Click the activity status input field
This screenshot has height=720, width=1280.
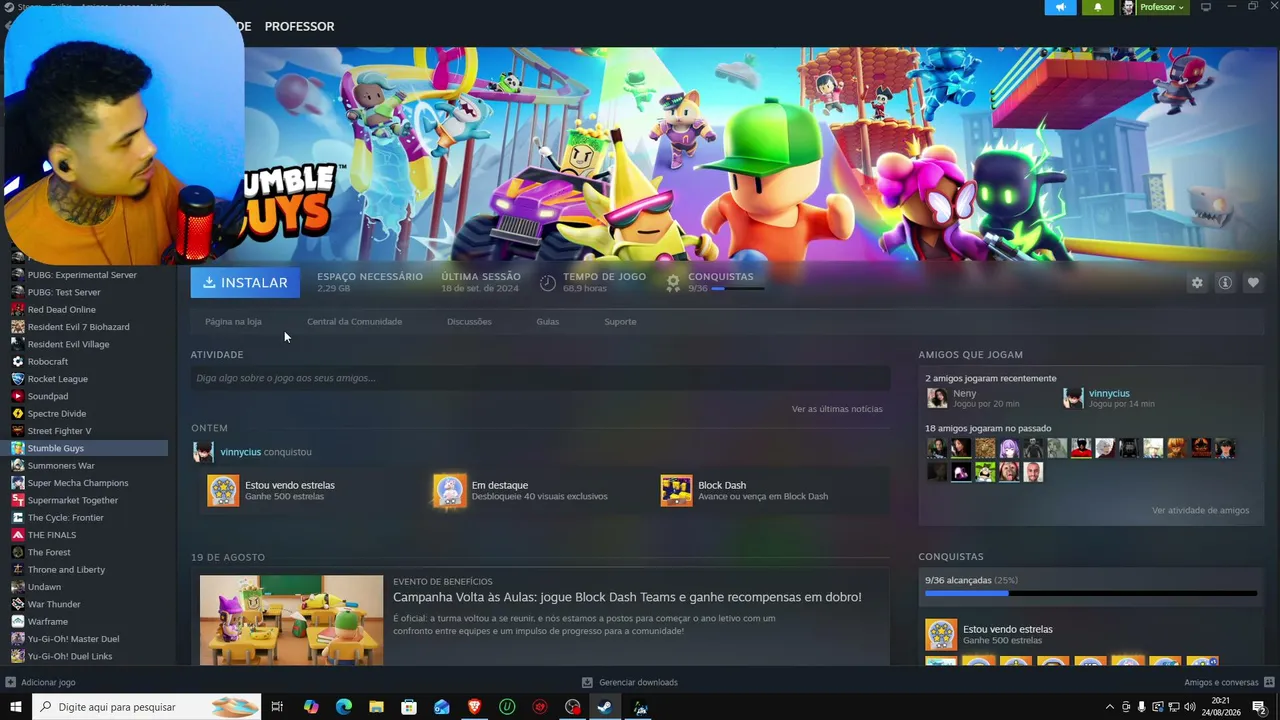point(540,378)
